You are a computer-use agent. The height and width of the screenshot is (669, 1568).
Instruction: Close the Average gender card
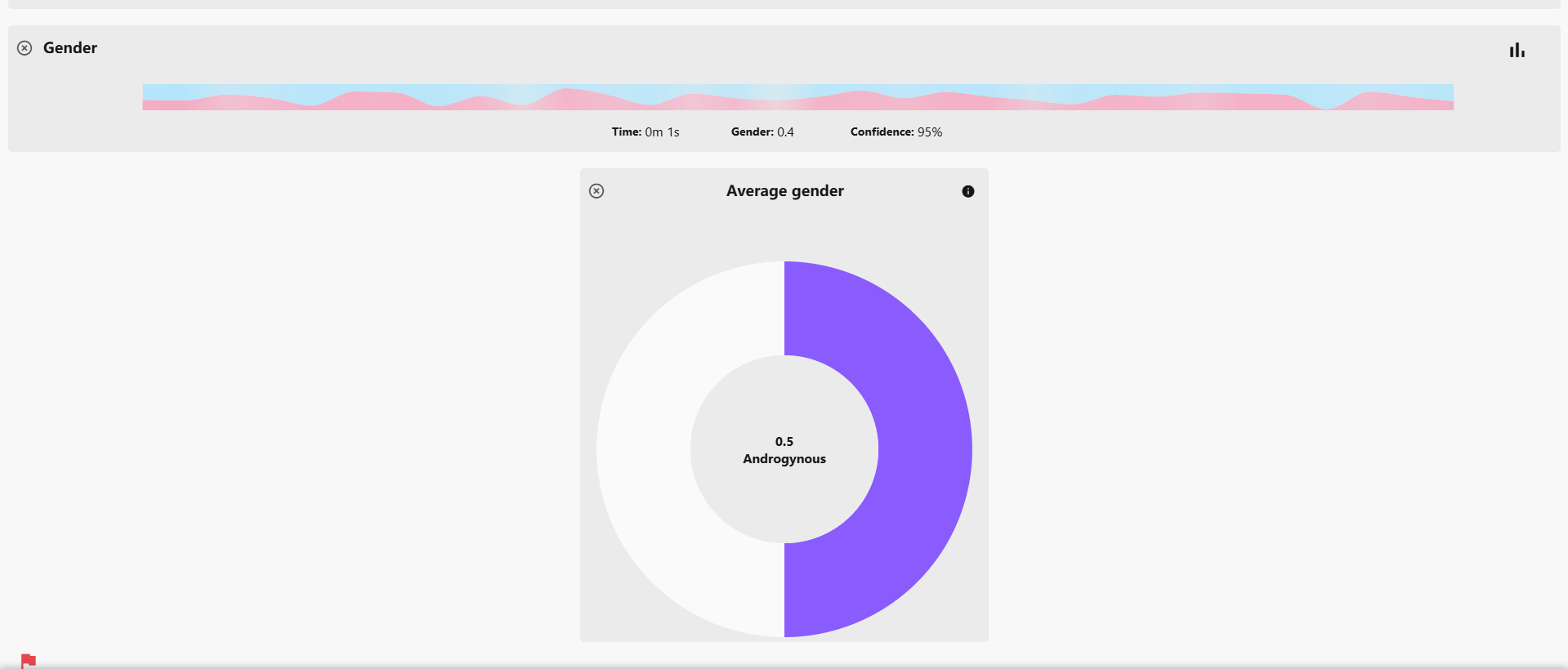click(596, 191)
